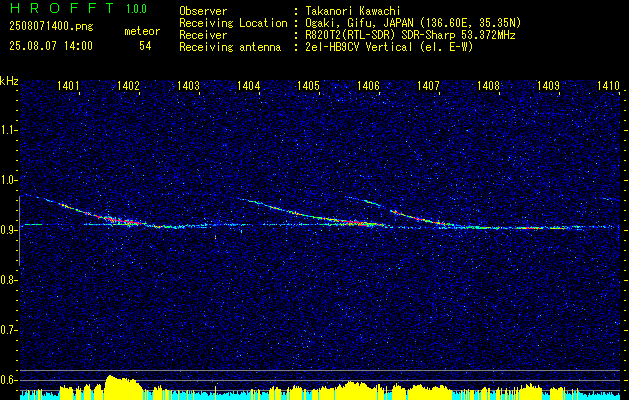Image resolution: width=629 pixels, height=400 pixels.
Task: Click the HROFFT title text
Action: pos(61,8)
